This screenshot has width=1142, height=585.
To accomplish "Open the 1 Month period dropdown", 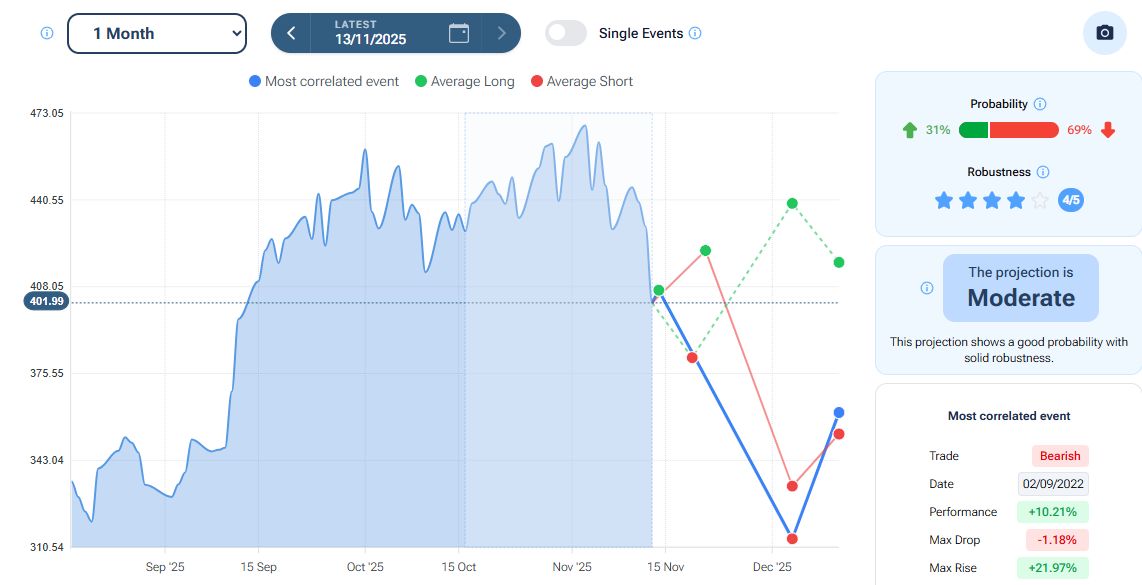I will coord(156,33).
